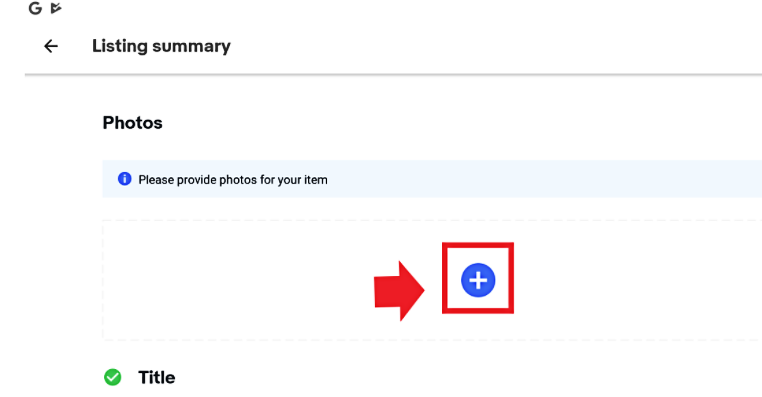Click the blue plus add-photo button
762x397 pixels.
(x=478, y=280)
